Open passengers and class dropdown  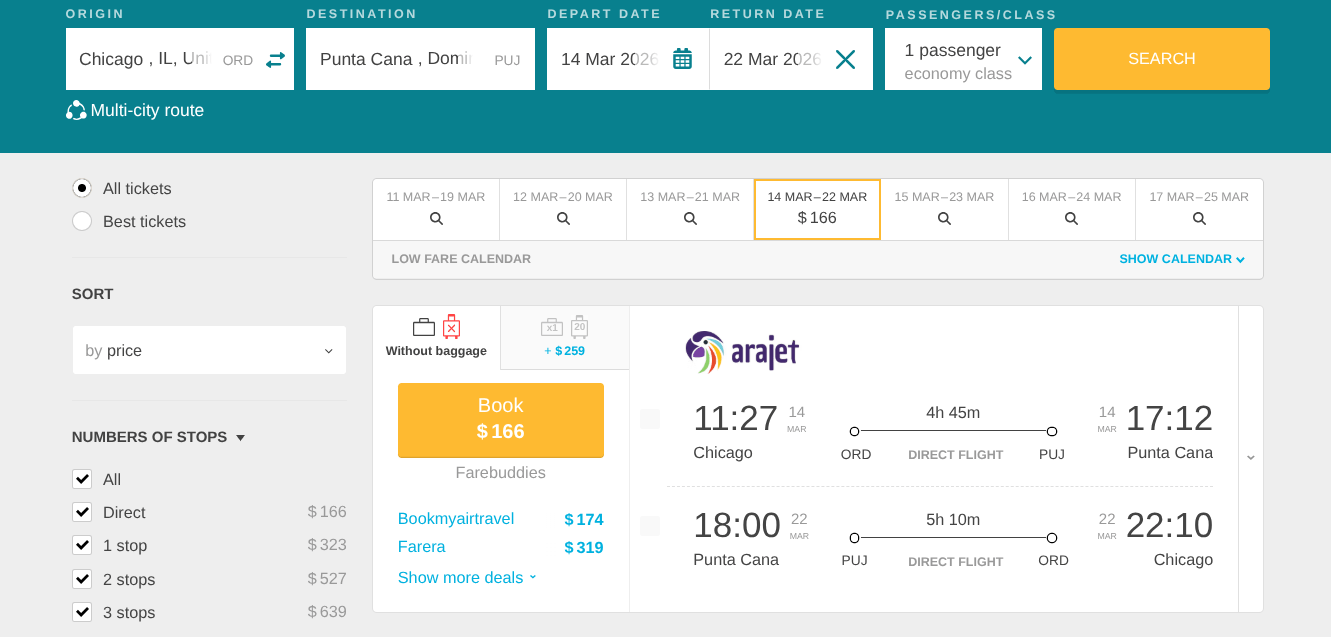[x=963, y=60]
